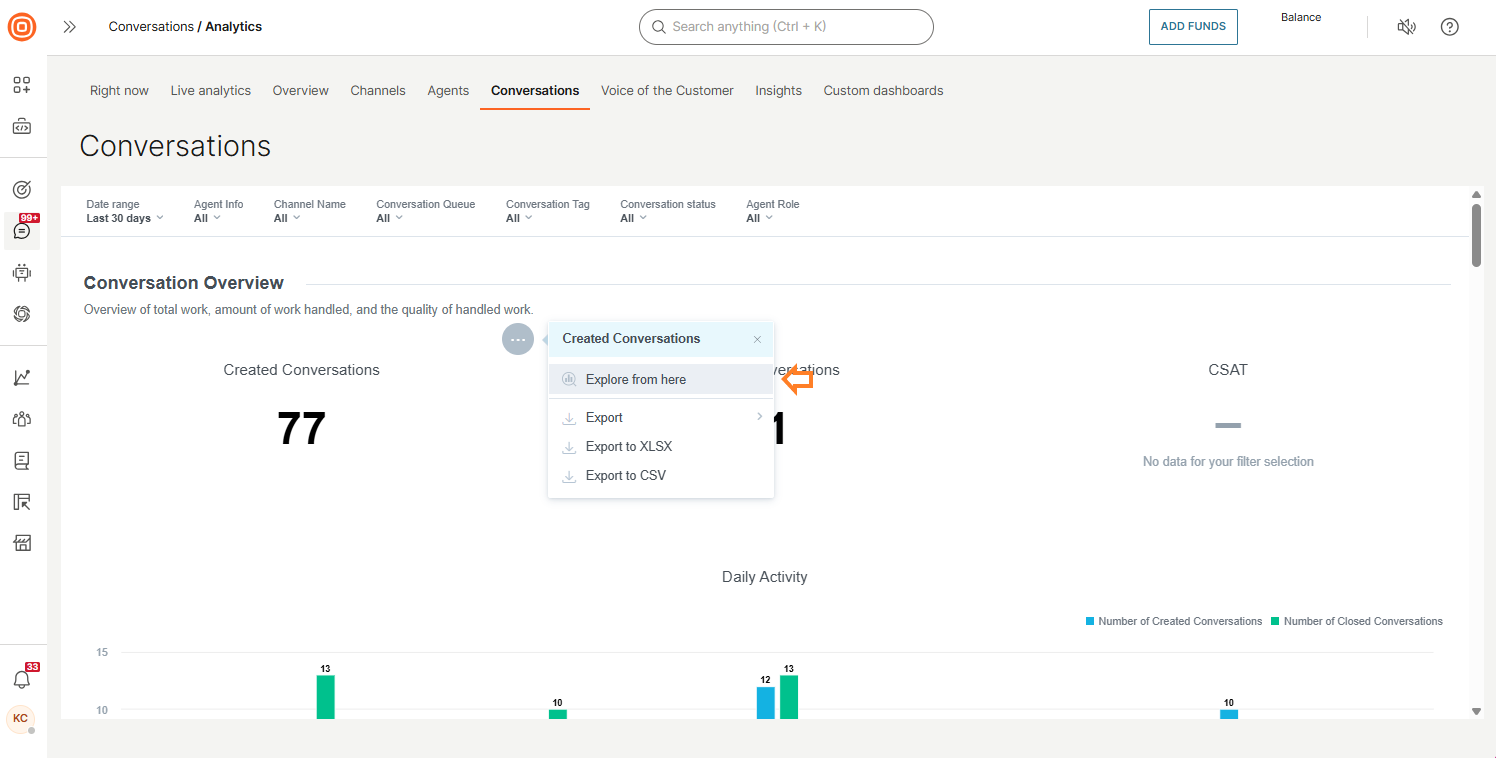Click the notifications bell icon
Screen dimensions: 1496x758
[22, 679]
